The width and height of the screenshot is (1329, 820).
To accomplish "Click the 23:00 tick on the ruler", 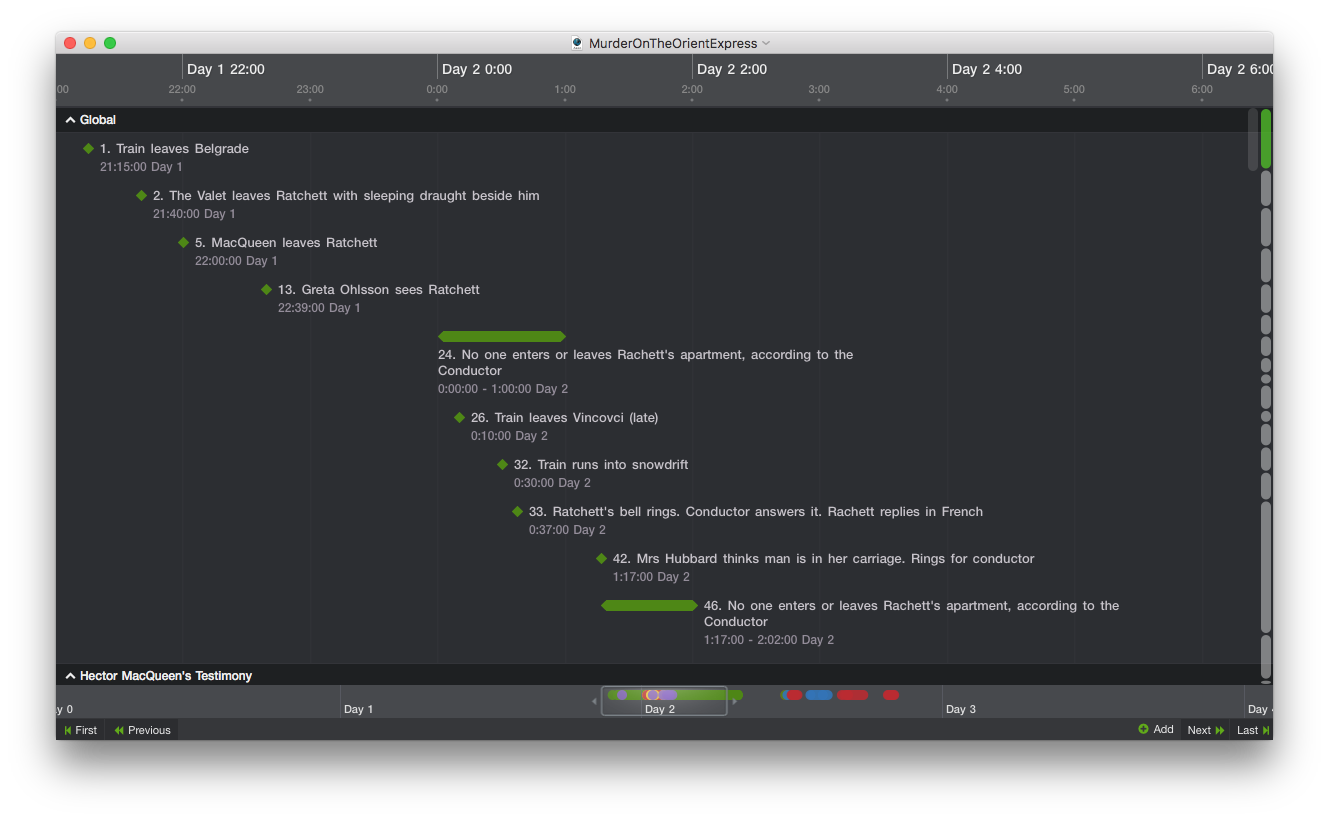I will [x=310, y=90].
